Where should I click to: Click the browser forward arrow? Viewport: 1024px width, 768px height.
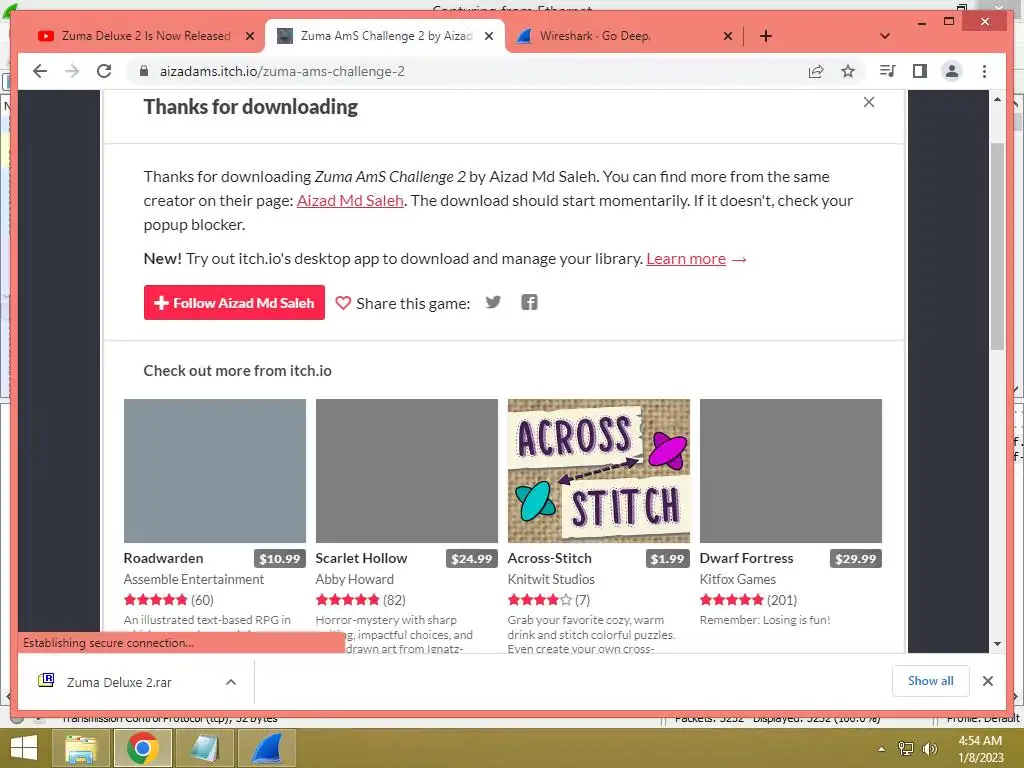point(72,71)
